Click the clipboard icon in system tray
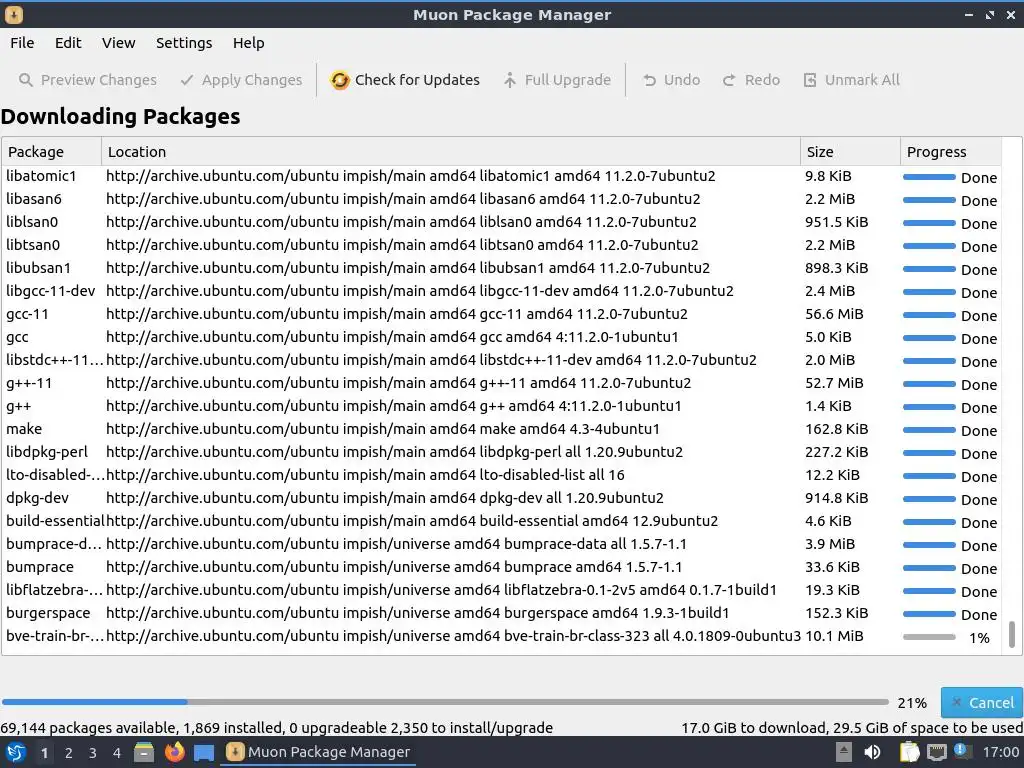This screenshot has width=1024, height=768. click(909, 752)
